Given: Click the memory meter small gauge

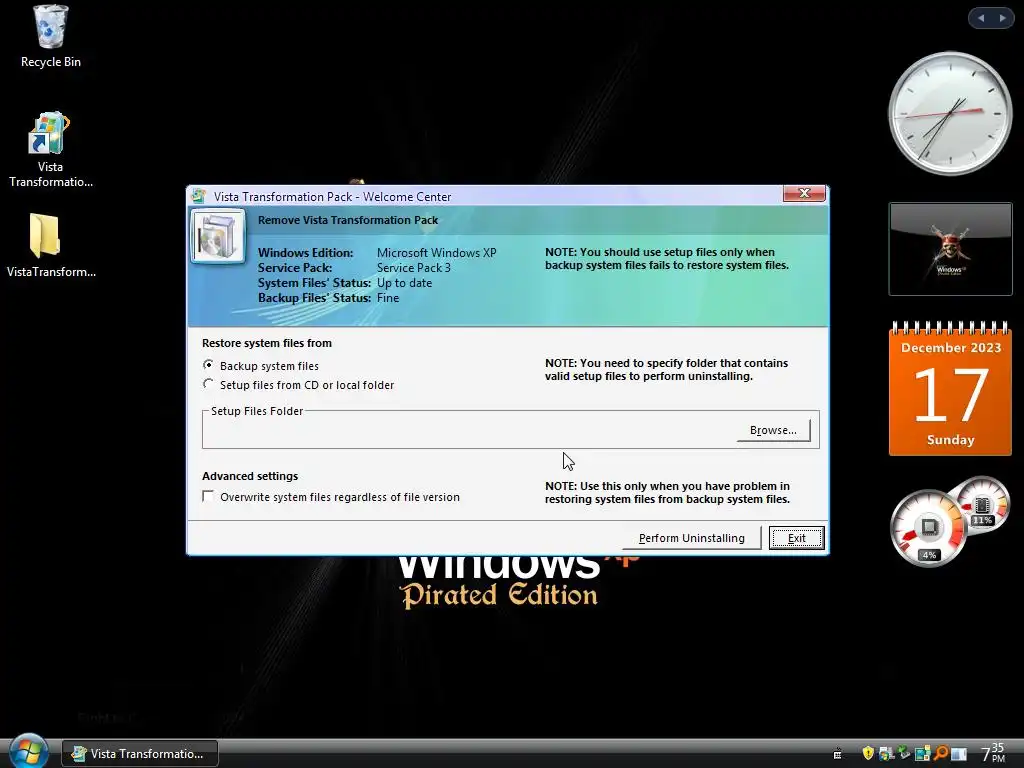Looking at the screenshot, I should (983, 505).
